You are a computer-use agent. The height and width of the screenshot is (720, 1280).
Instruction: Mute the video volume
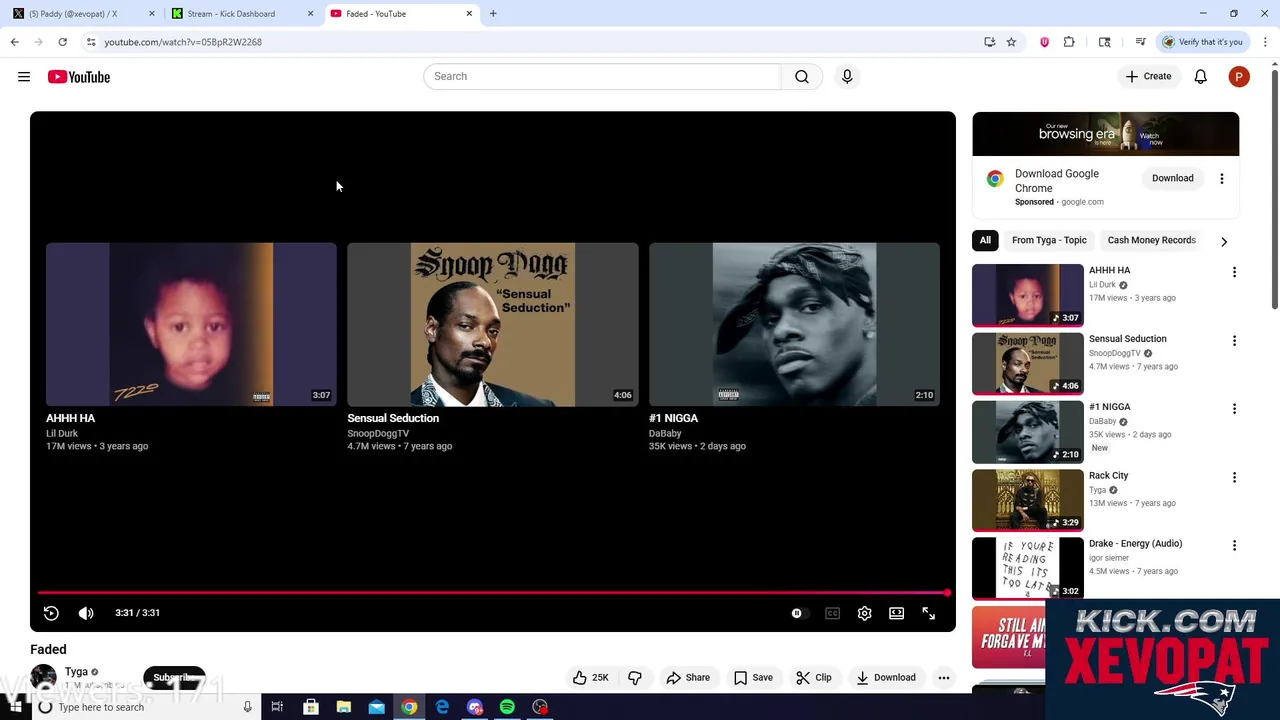click(86, 613)
